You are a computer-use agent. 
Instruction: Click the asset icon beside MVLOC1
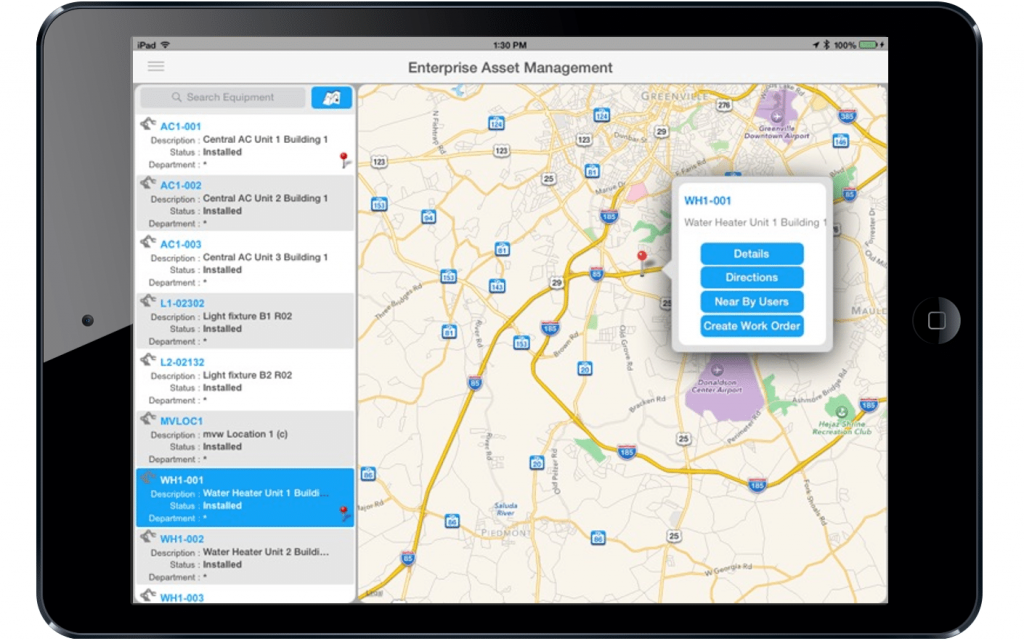pyautogui.click(x=146, y=422)
